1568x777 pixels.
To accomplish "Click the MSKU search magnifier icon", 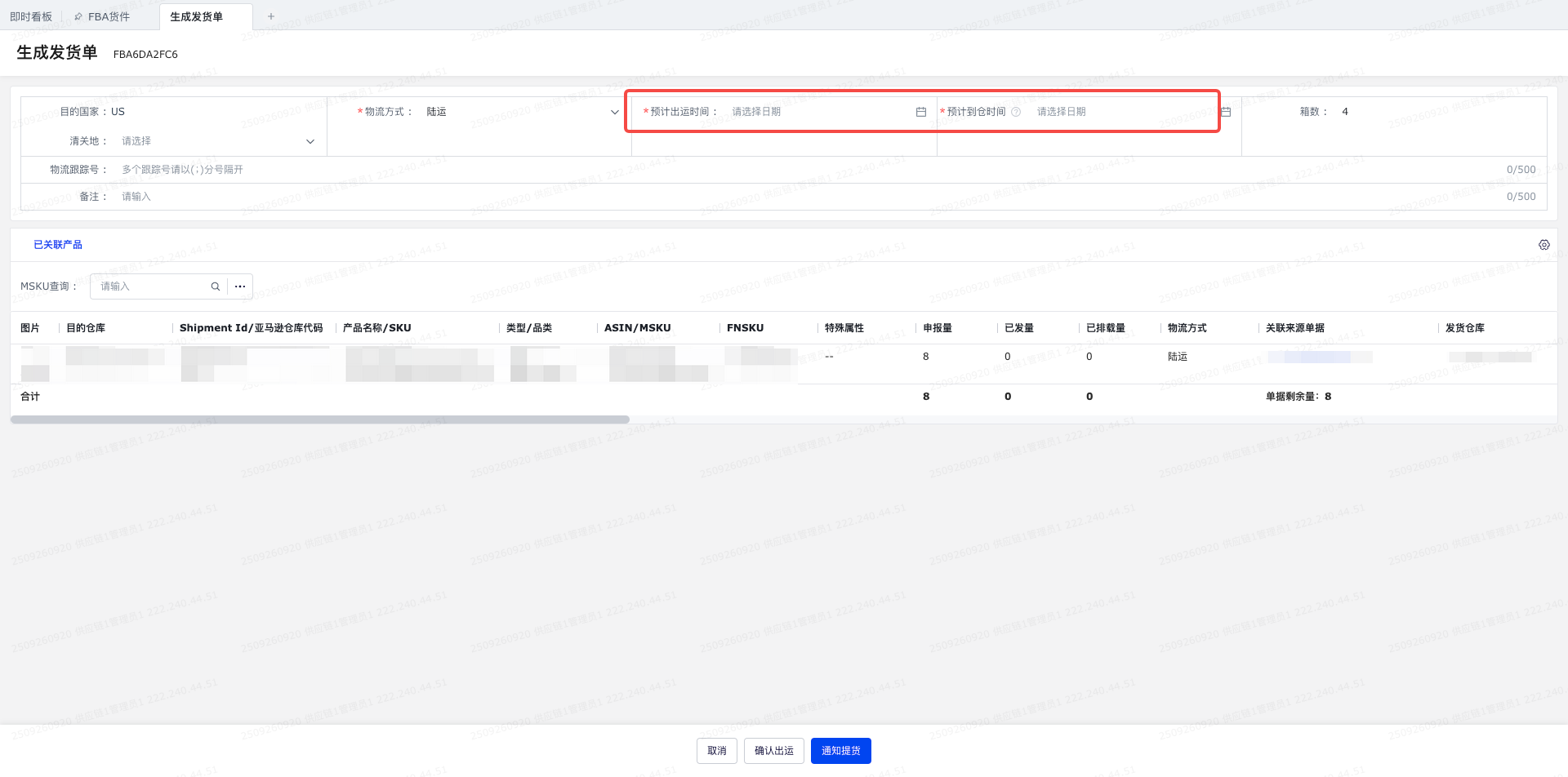I will point(216,286).
